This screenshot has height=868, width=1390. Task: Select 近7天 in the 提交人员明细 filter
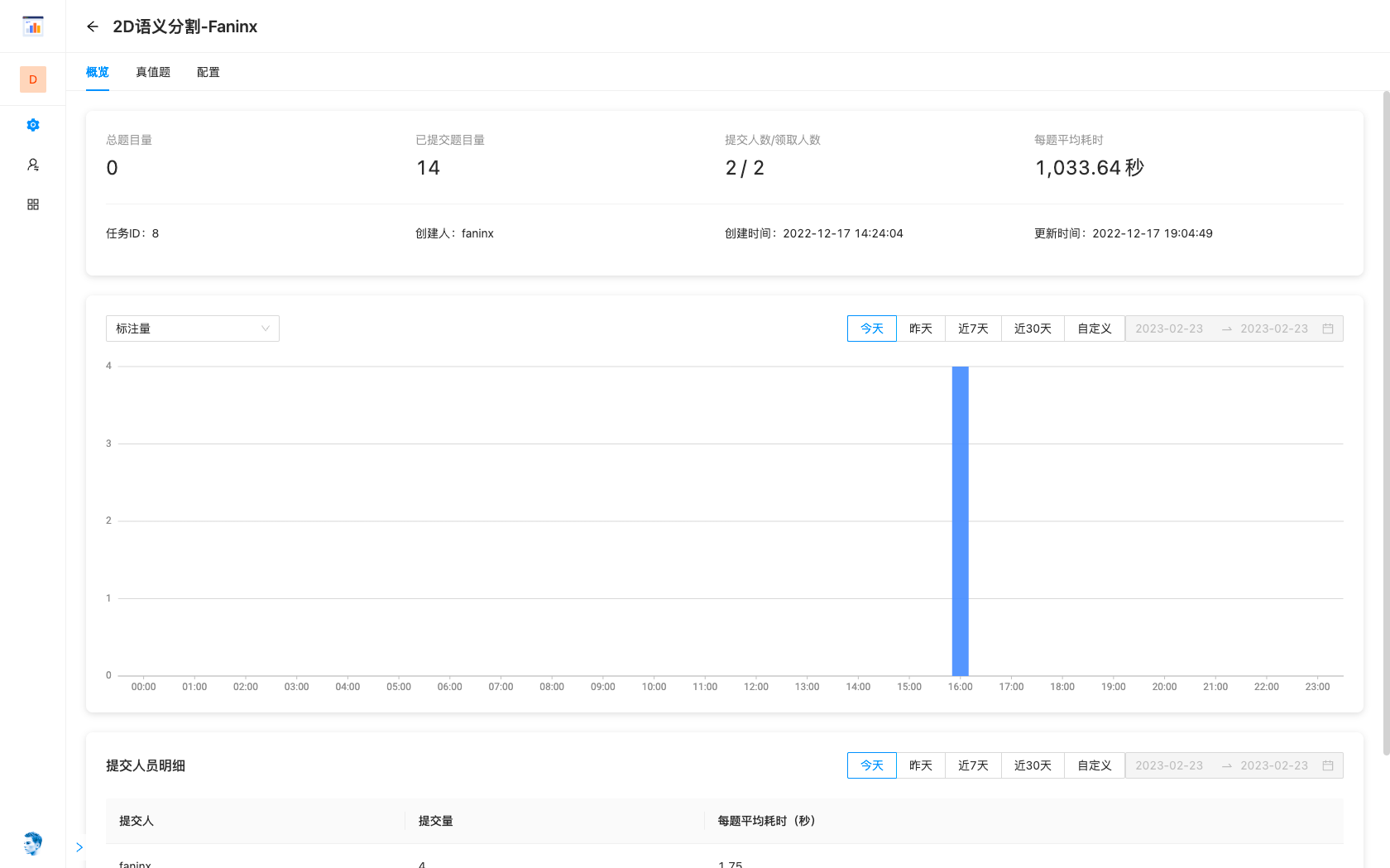click(x=973, y=765)
